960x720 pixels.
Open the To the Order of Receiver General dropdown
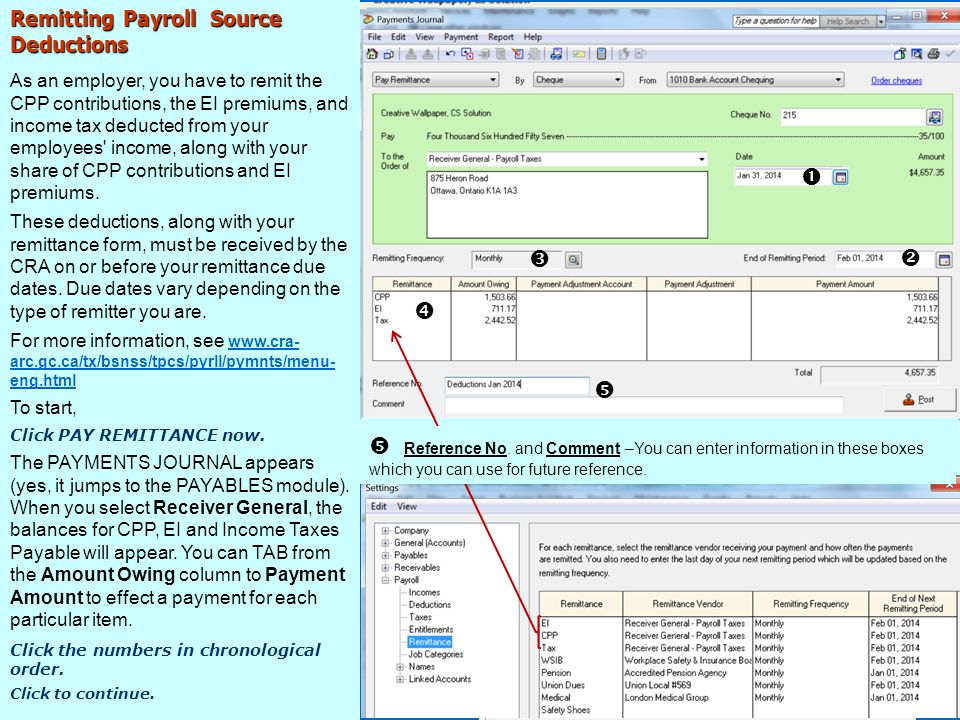coord(702,159)
